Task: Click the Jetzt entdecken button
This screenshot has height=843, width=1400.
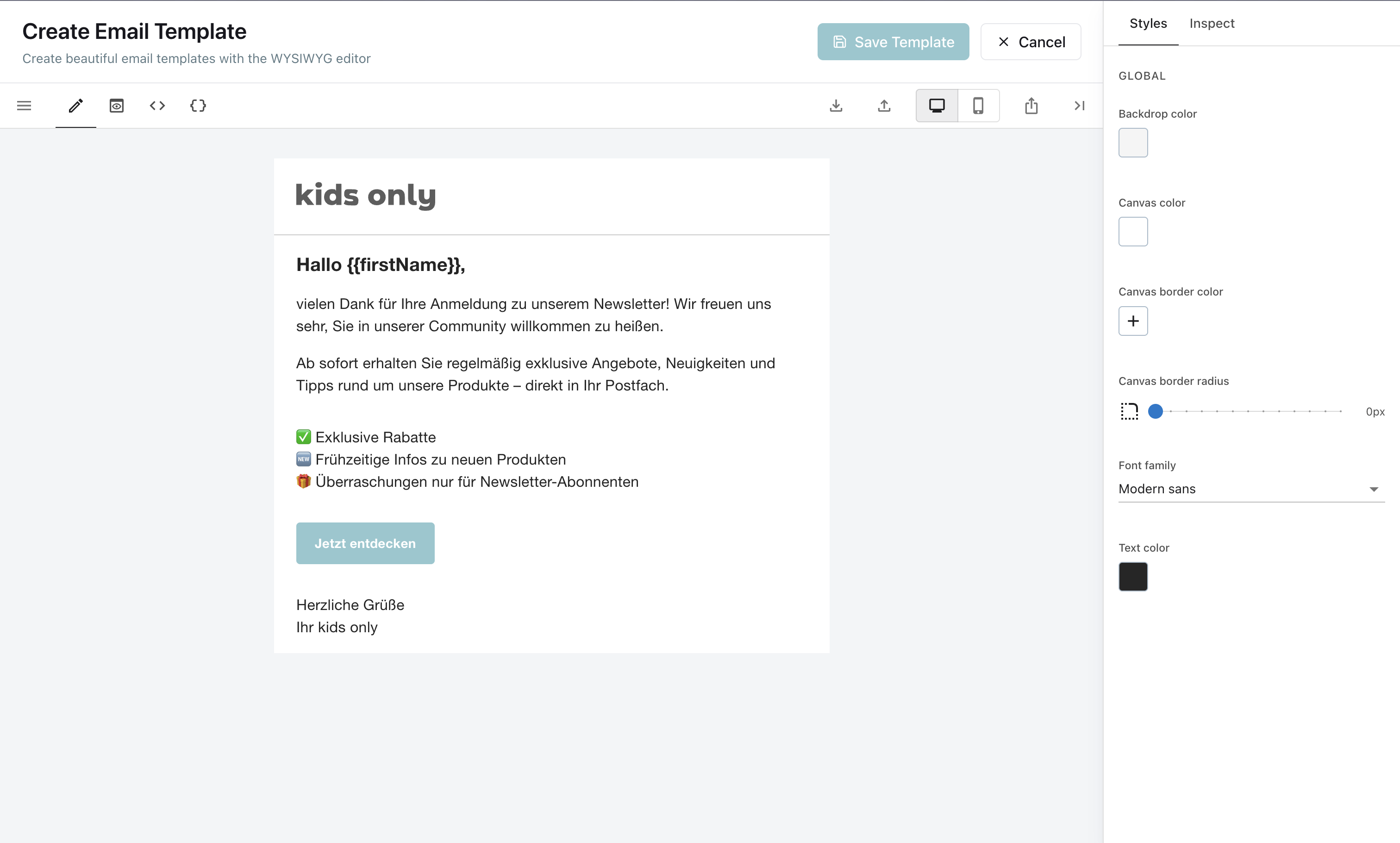Action: point(365,542)
